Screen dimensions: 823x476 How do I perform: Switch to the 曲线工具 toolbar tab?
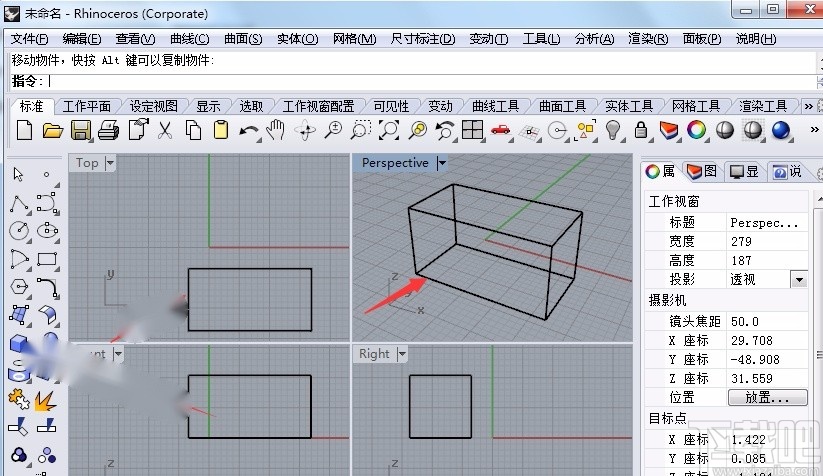pyautogui.click(x=495, y=107)
